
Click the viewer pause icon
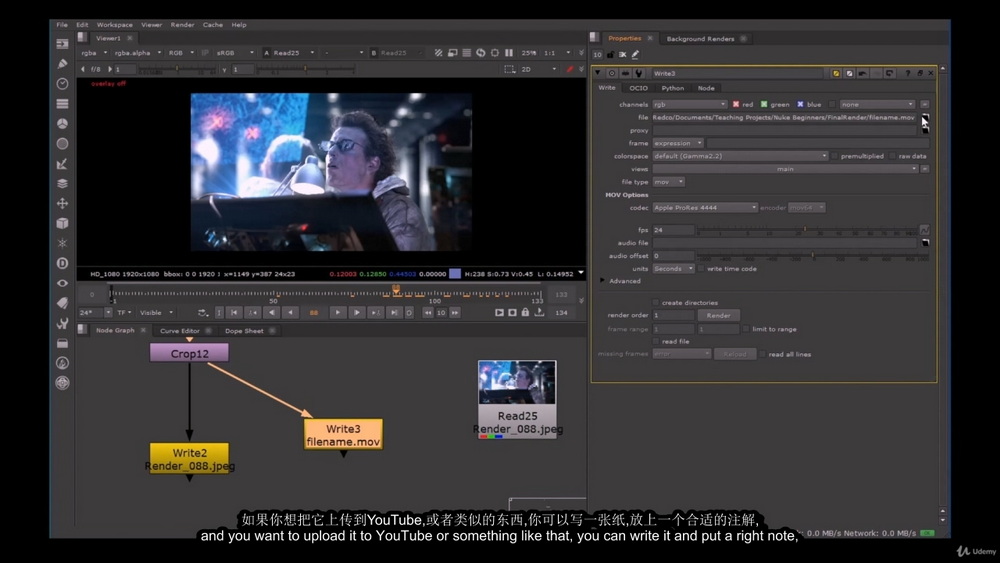[x=509, y=53]
